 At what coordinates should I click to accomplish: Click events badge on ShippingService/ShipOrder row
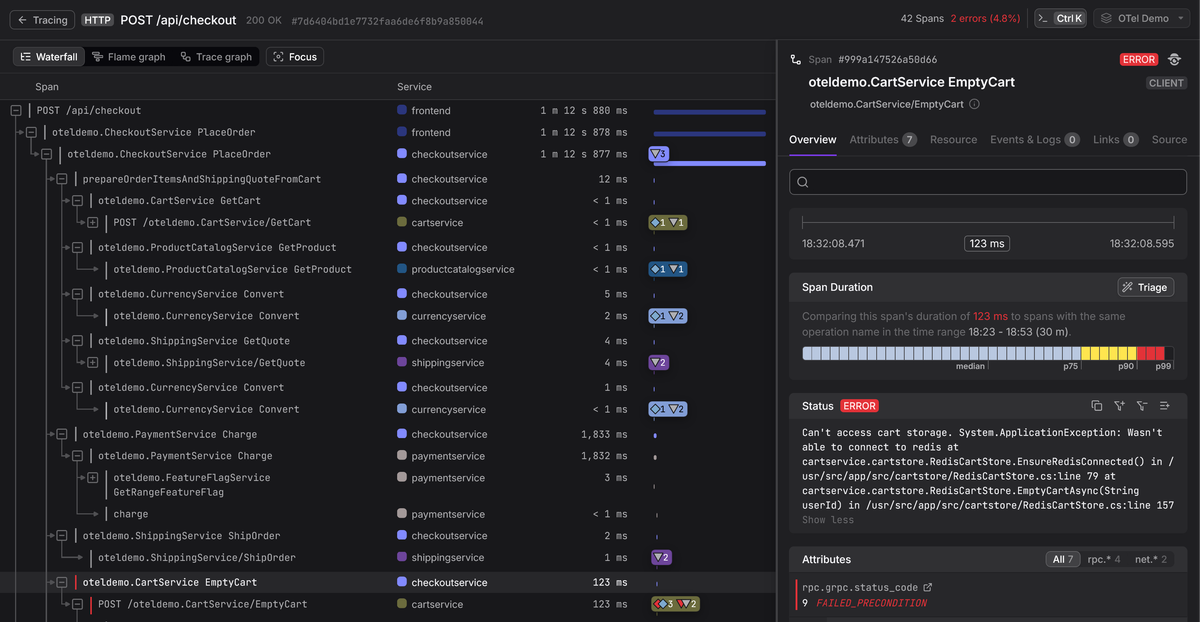660,557
